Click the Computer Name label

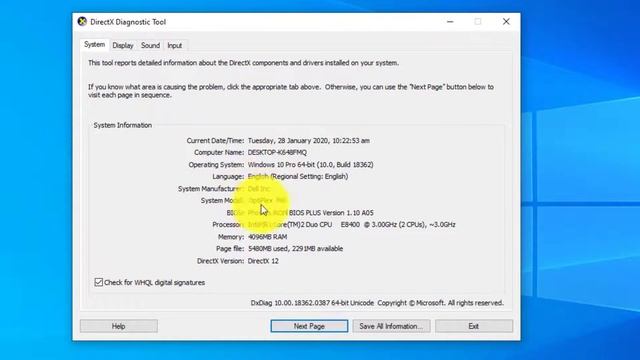point(219,152)
